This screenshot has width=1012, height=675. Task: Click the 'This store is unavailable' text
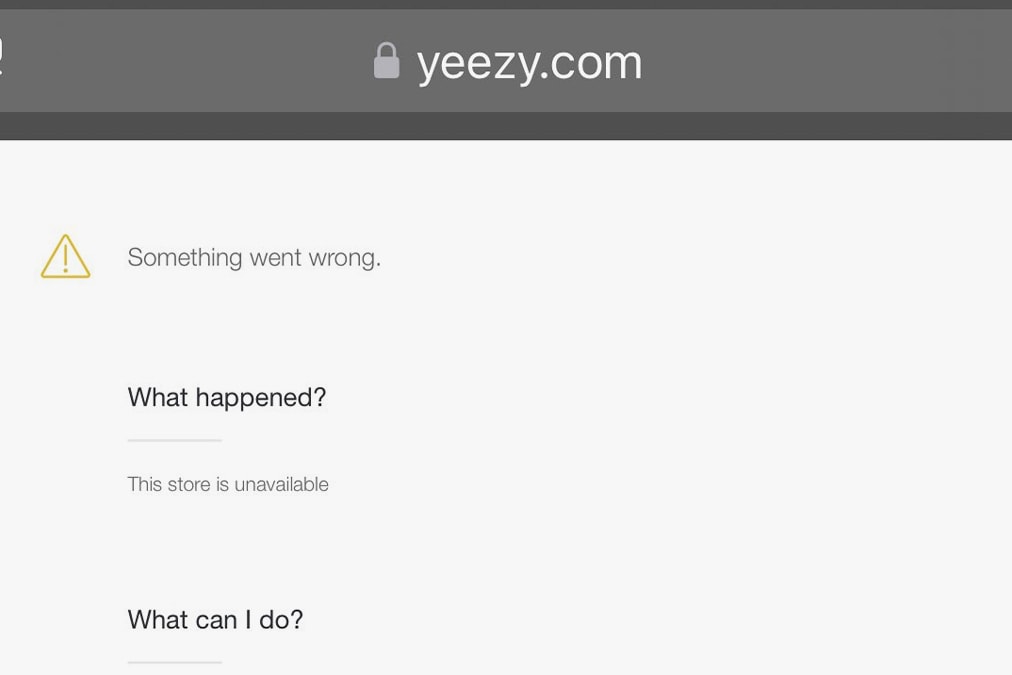coord(228,484)
